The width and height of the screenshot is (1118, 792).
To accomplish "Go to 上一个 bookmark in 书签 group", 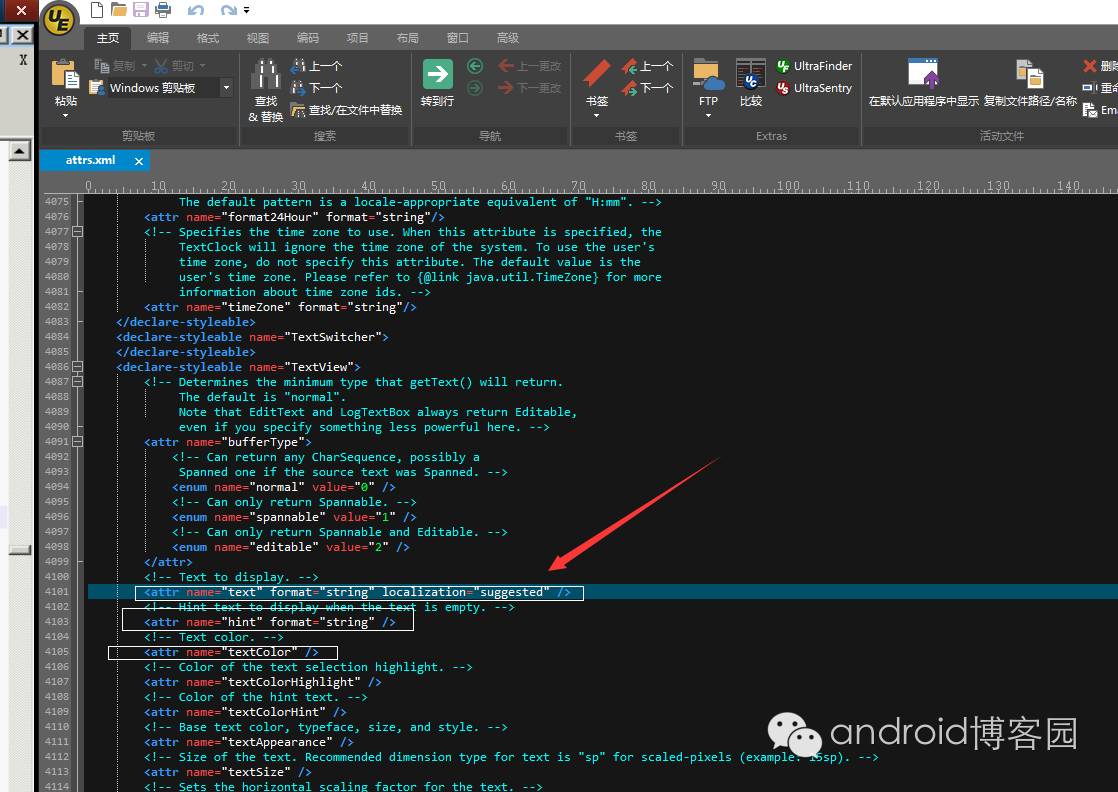I will [647, 66].
